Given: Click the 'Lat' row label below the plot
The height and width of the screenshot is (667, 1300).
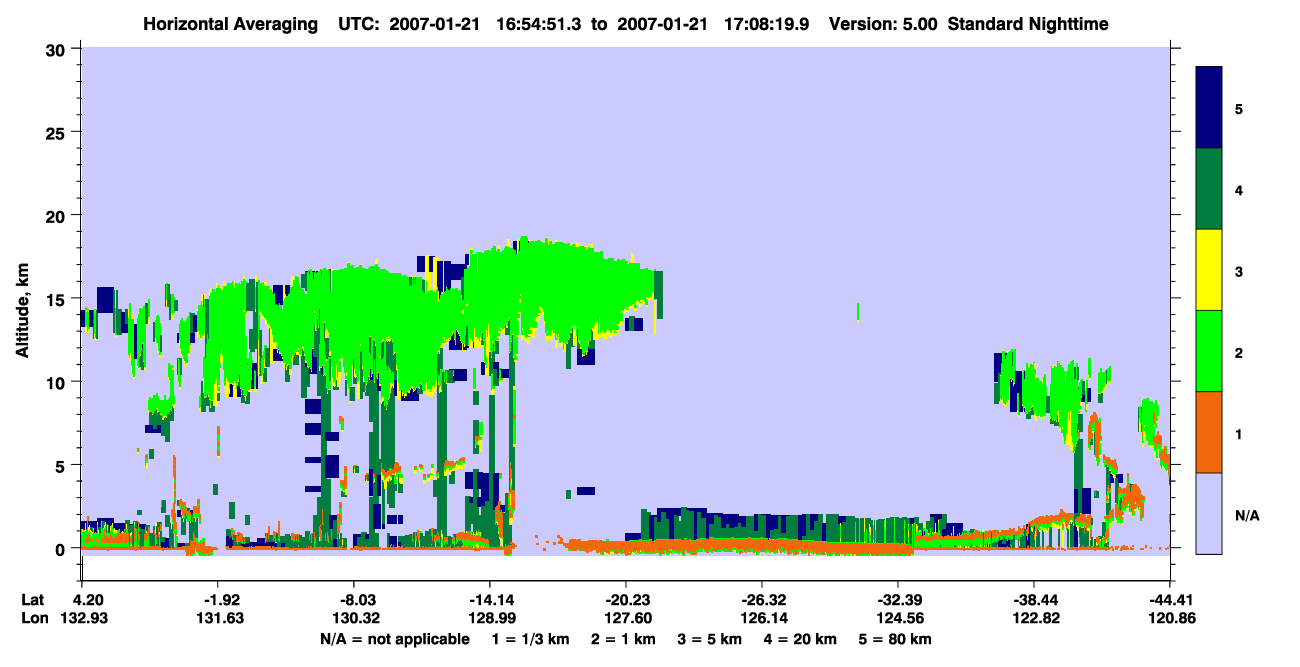Looking at the screenshot, I should pos(33,600).
